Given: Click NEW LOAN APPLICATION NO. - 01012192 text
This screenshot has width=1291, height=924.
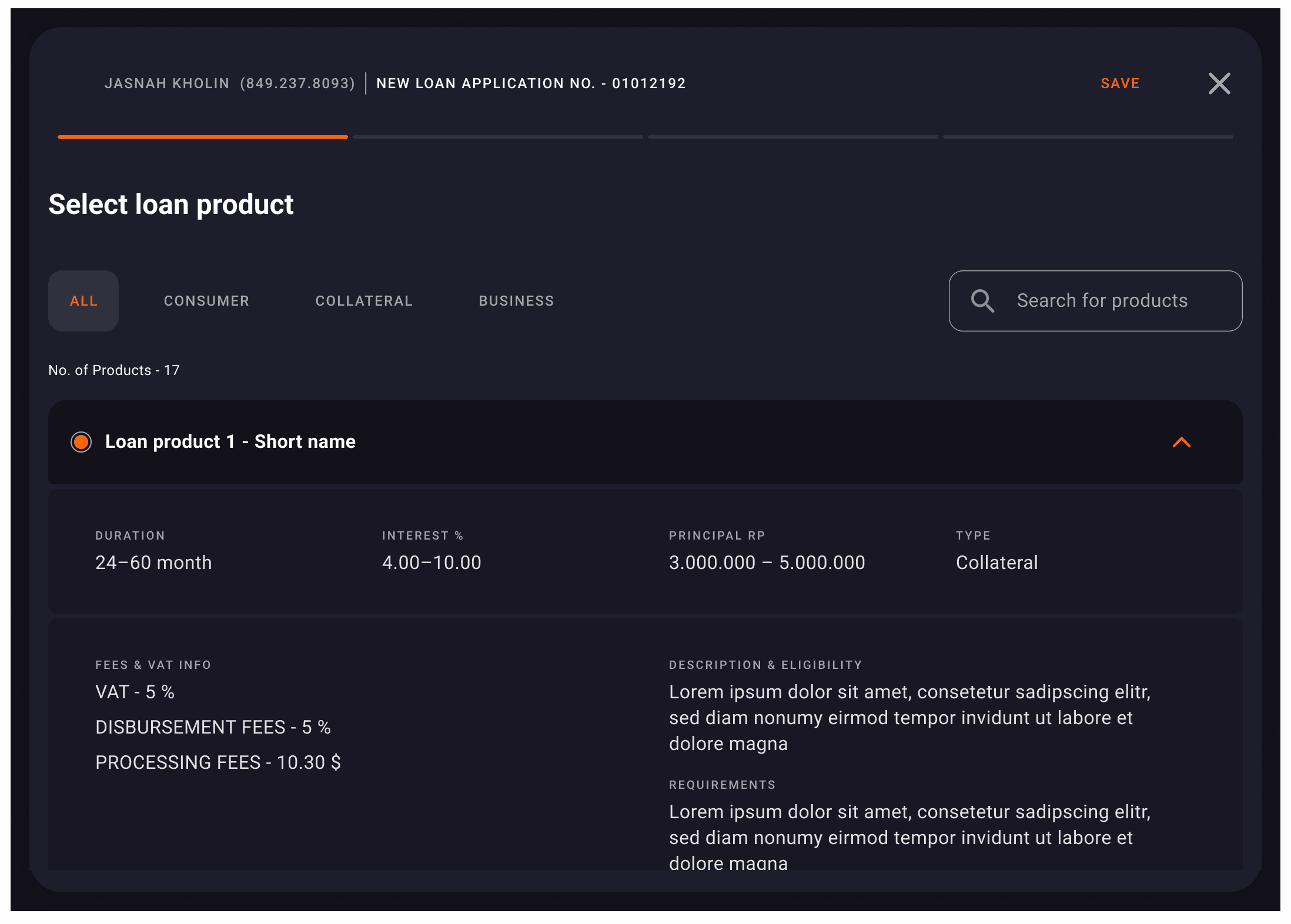Looking at the screenshot, I should 531,83.
